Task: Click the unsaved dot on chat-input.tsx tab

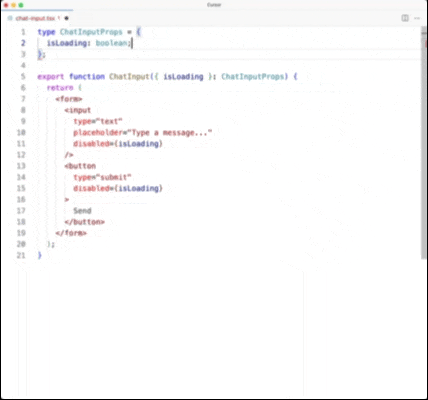Action: (x=66, y=18)
